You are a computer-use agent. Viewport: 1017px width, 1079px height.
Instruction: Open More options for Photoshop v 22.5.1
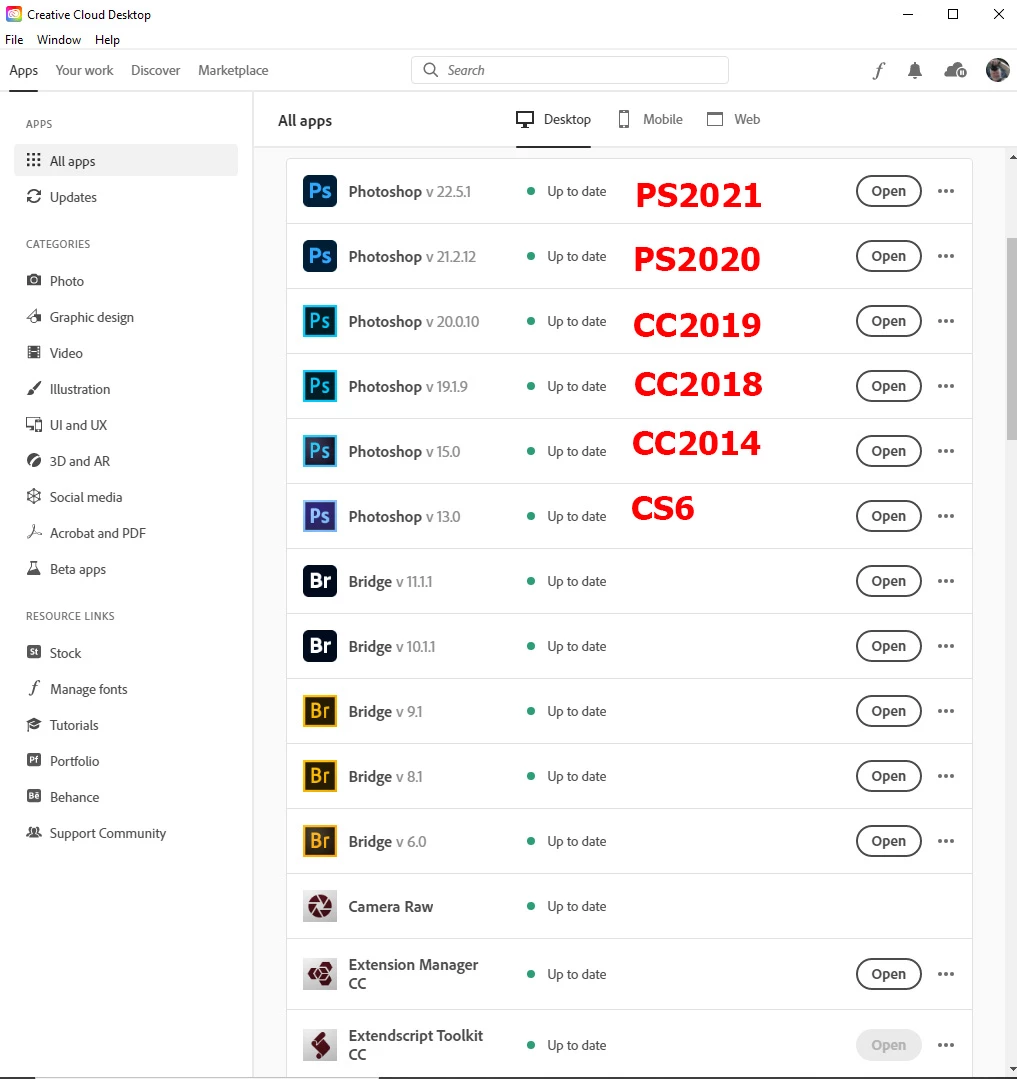point(946,191)
